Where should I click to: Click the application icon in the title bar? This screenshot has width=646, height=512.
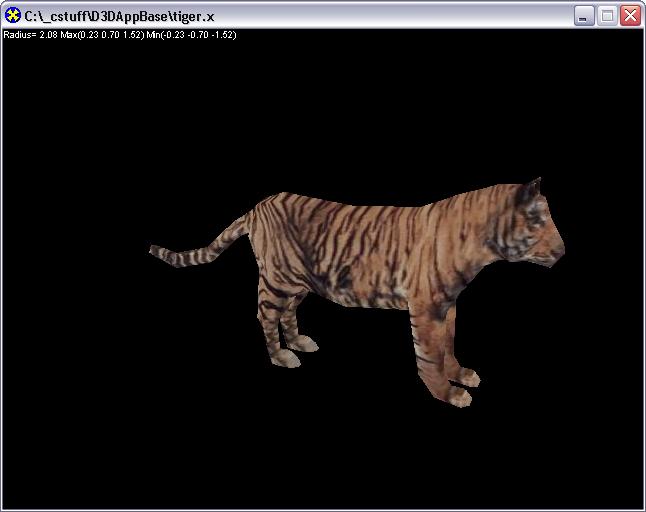(12, 16)
